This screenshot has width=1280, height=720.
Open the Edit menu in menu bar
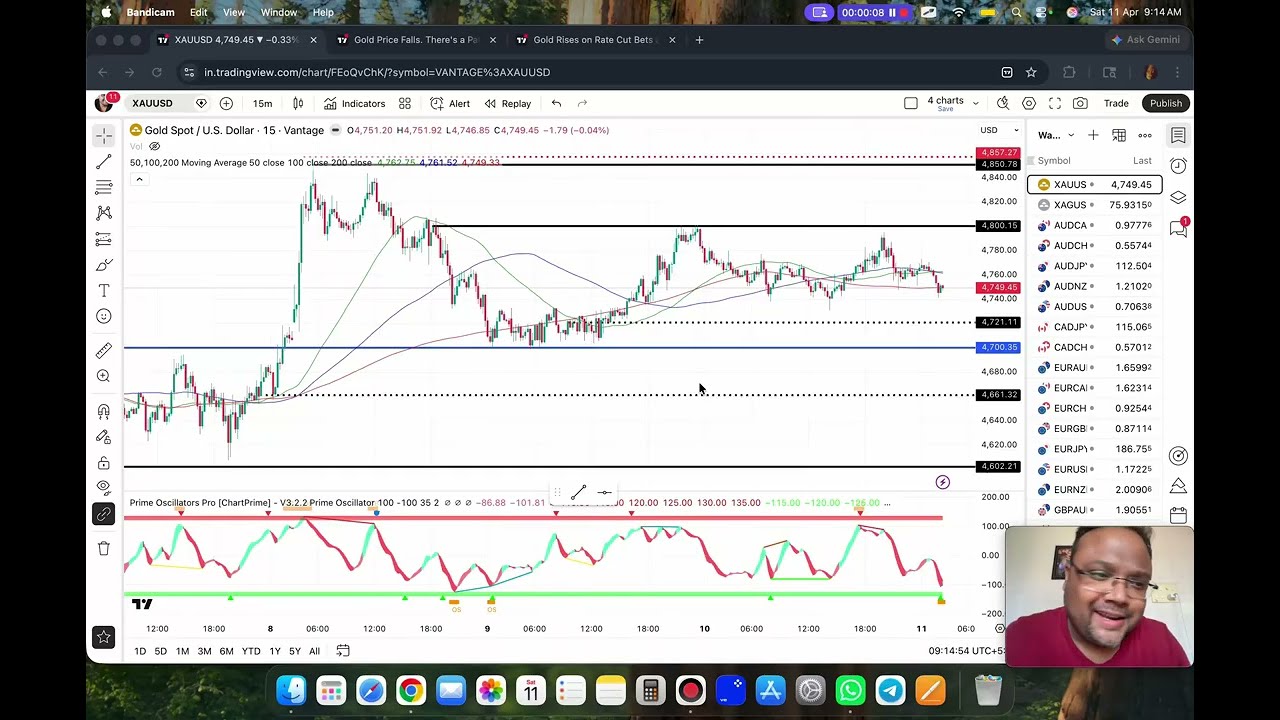(199, 12)
